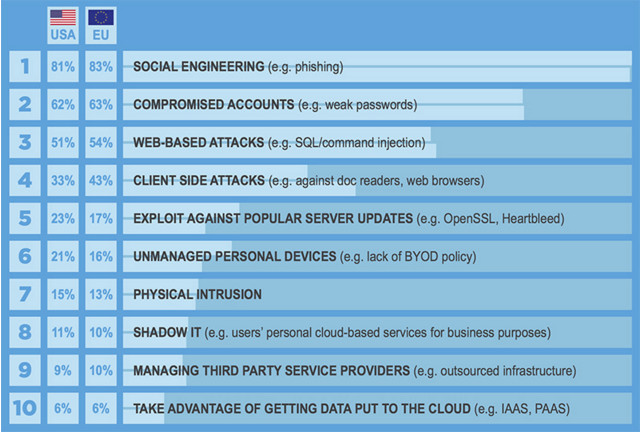Select the EU 17% server updates exploit value
Screen dimensions: 640x432
[101, 218]
